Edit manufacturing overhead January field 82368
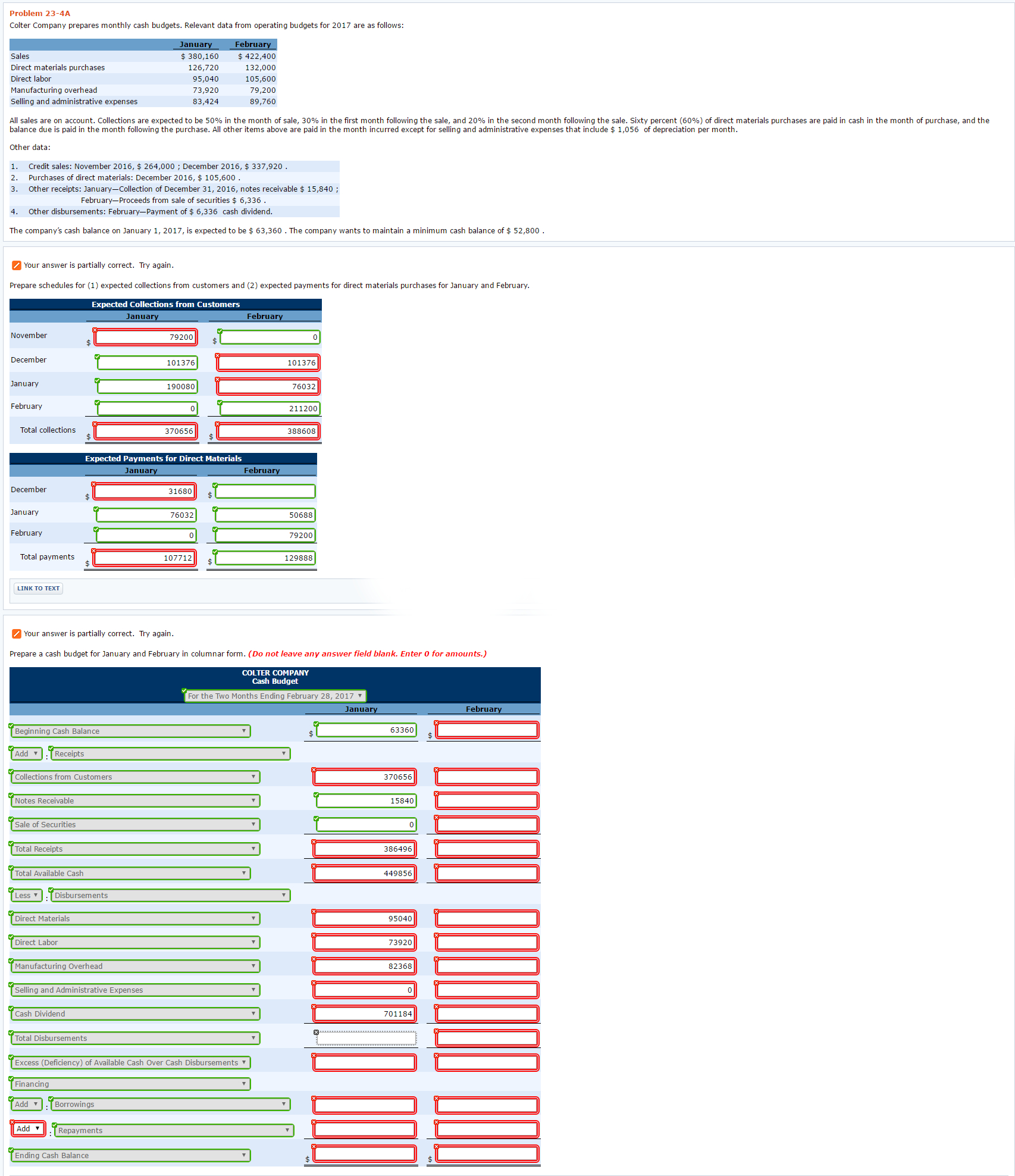This screenshot has width=1015, height=1176. pos(365,966)
